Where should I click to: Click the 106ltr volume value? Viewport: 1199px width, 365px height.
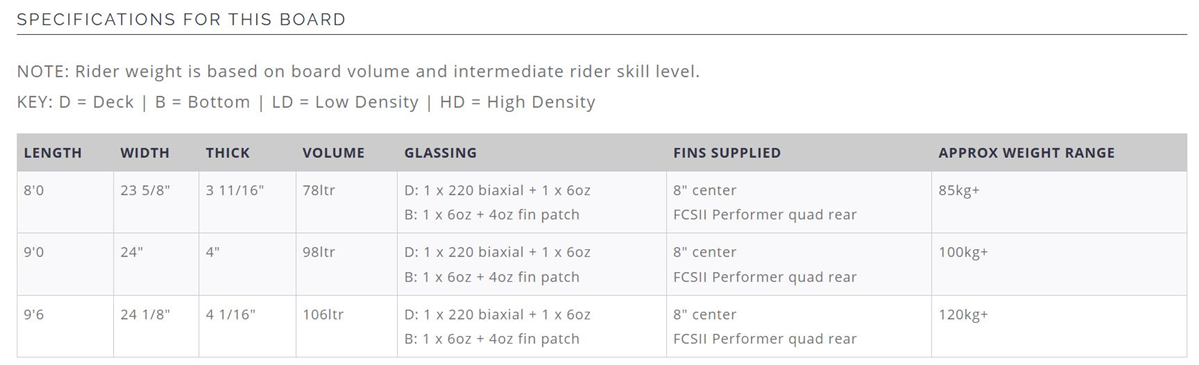[x=323, y=314]
